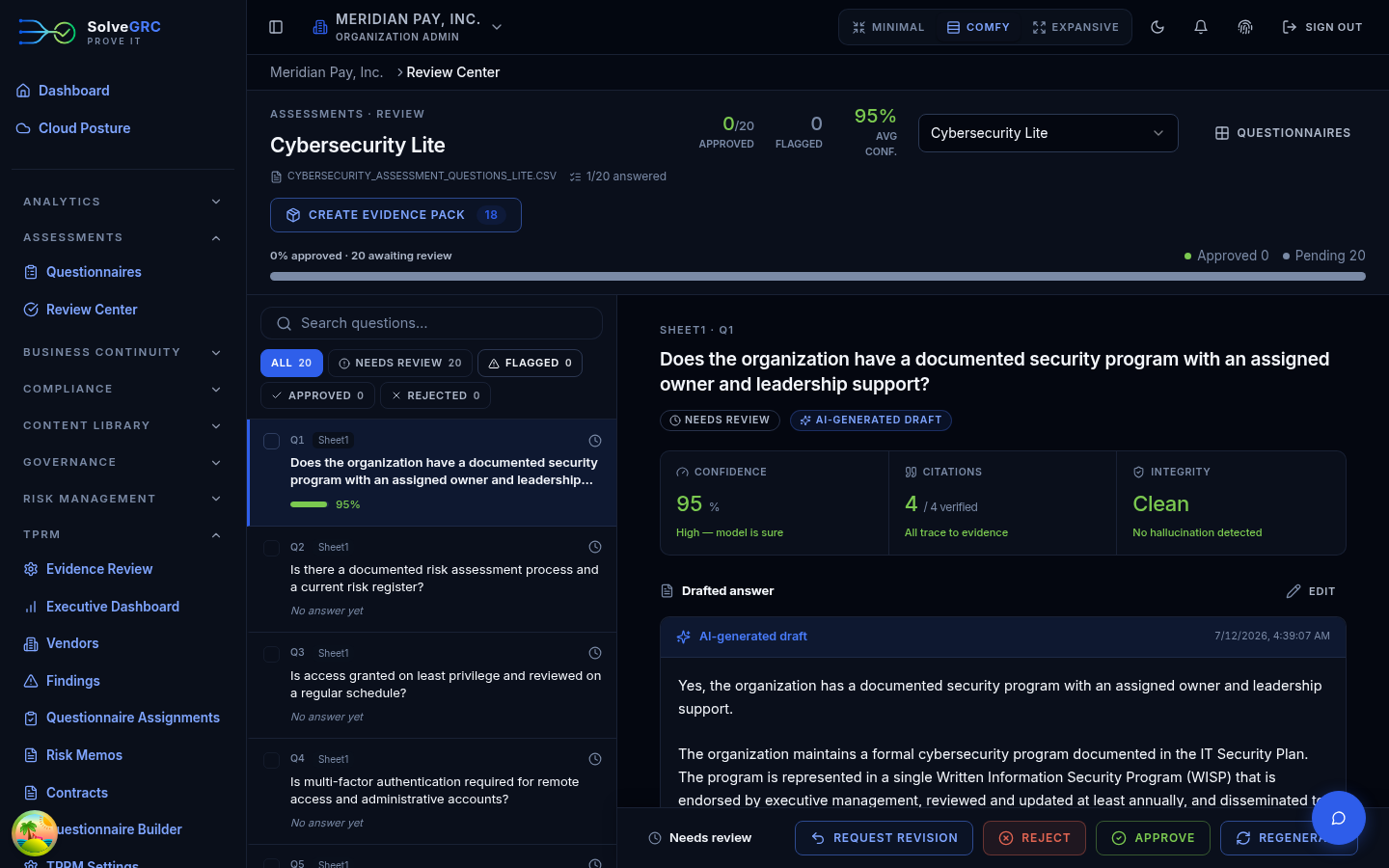Expand the Risk Management section
Viewport: 1389px width, 868px height.
point(123,499)
